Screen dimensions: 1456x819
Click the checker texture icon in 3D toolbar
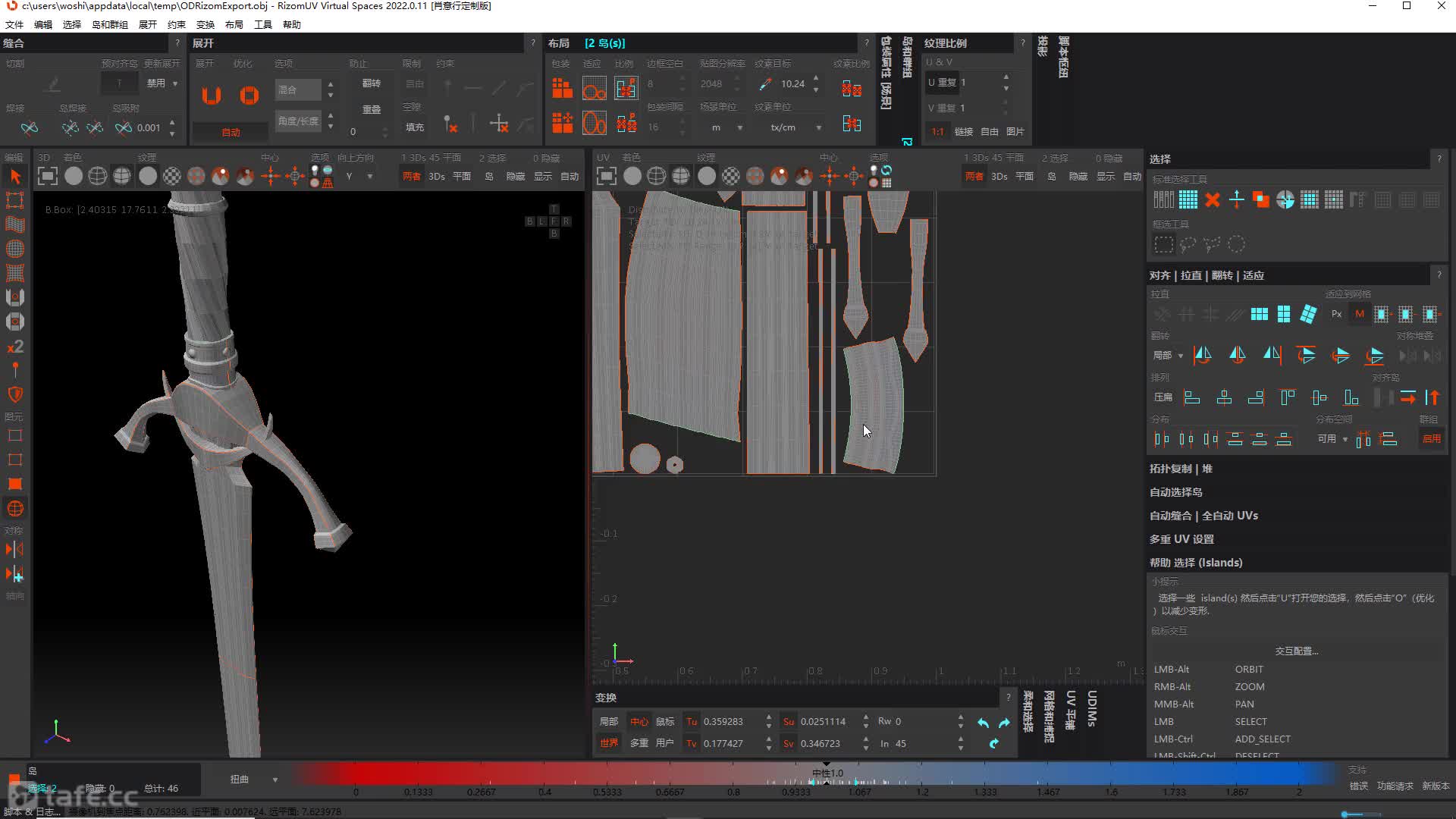(x=172, y=177)
